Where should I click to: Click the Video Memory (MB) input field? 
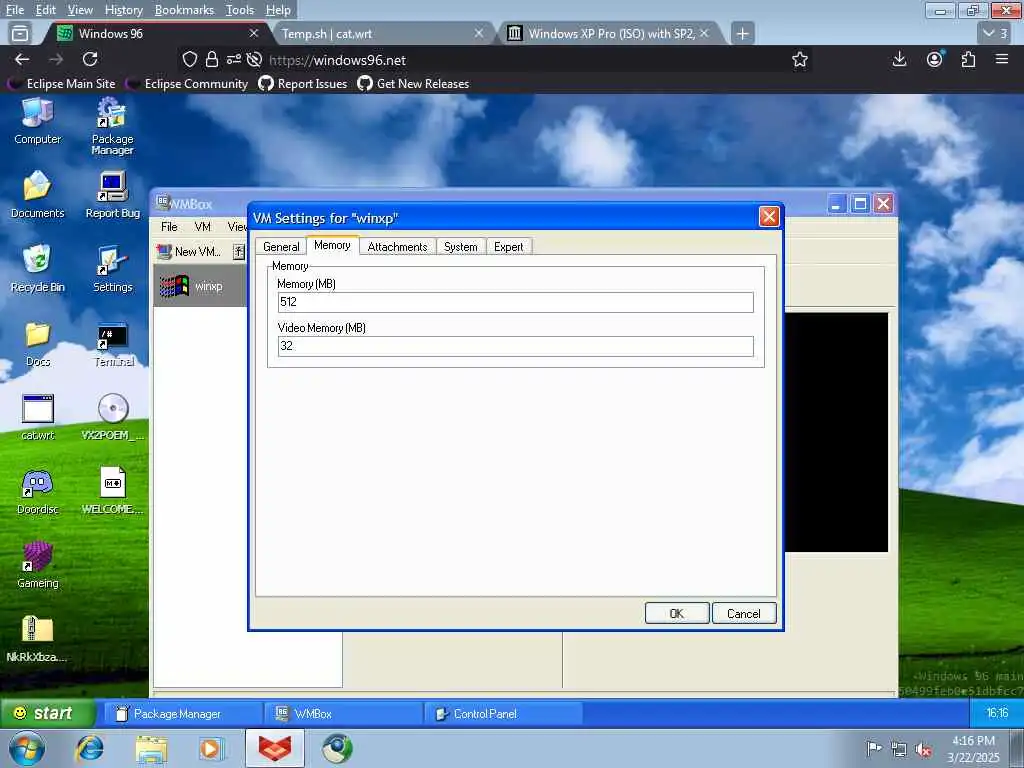coord(515,346)
